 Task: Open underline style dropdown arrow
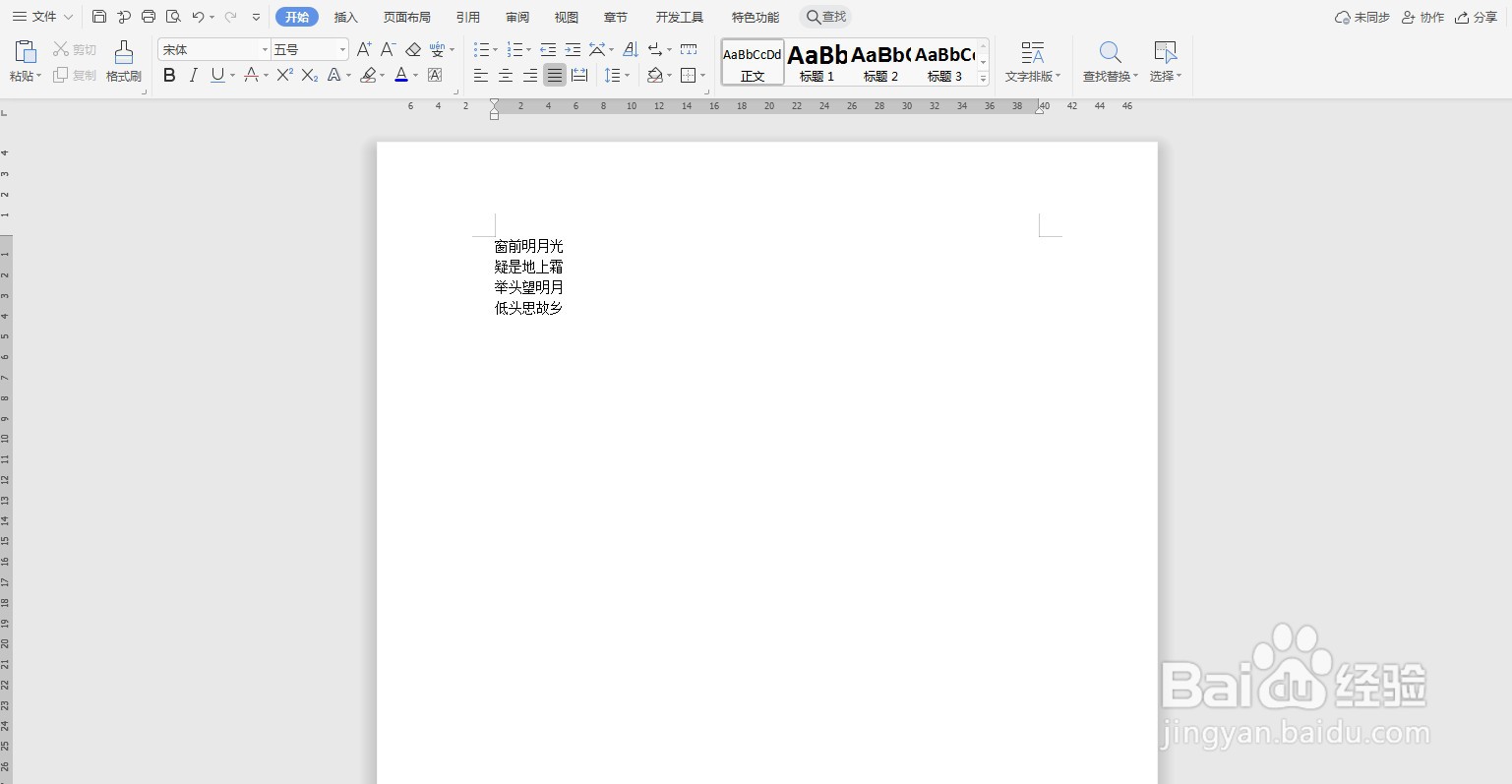pyautogui.click(x=232, y=76)
